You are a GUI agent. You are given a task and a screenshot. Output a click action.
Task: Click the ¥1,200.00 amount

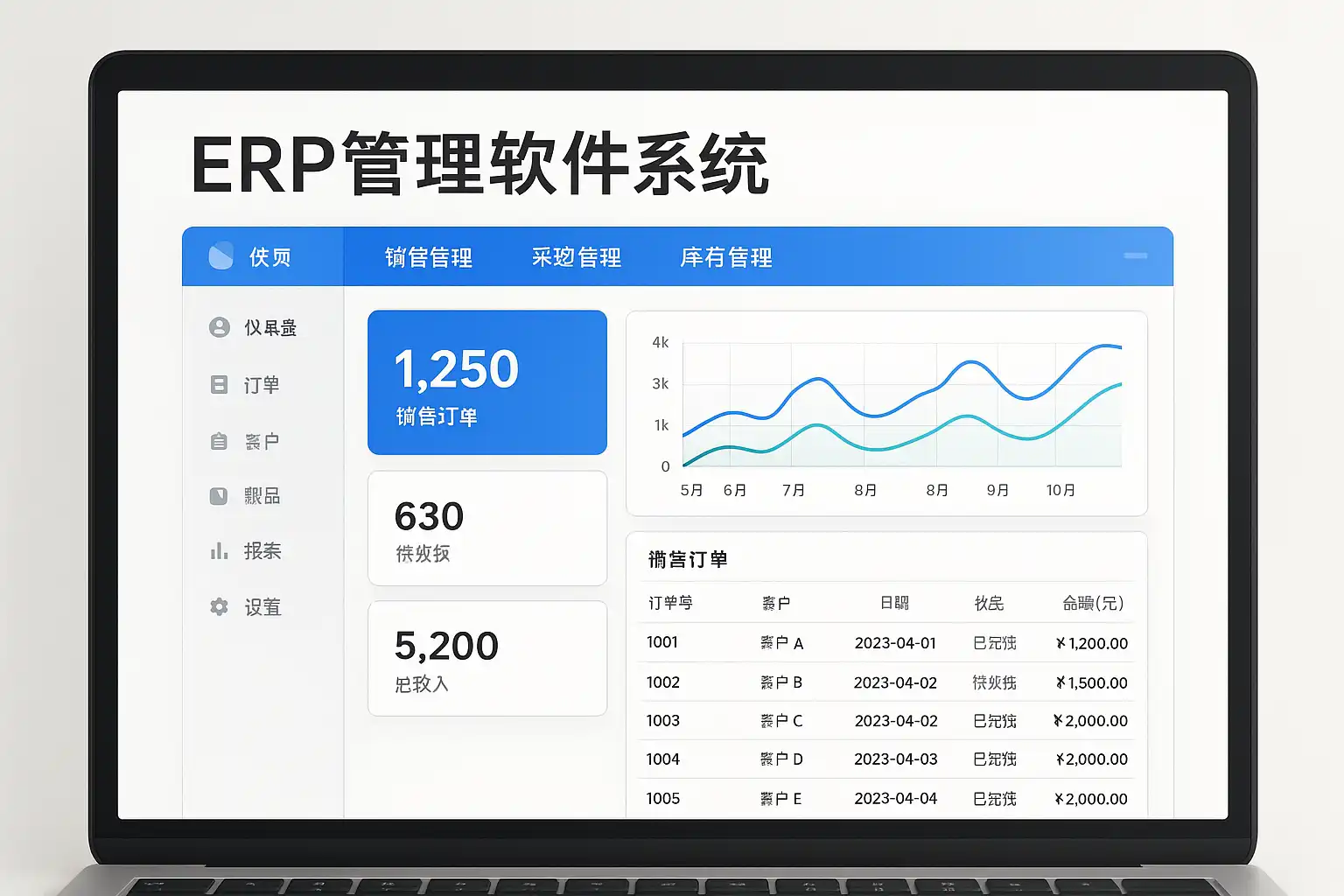click(x=1092, y=643)
